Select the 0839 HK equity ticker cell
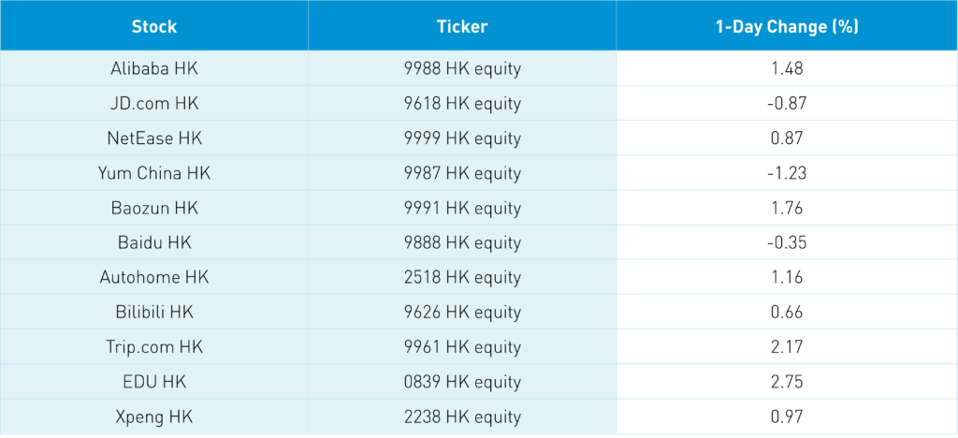958x438 pixels. (462, 381)
